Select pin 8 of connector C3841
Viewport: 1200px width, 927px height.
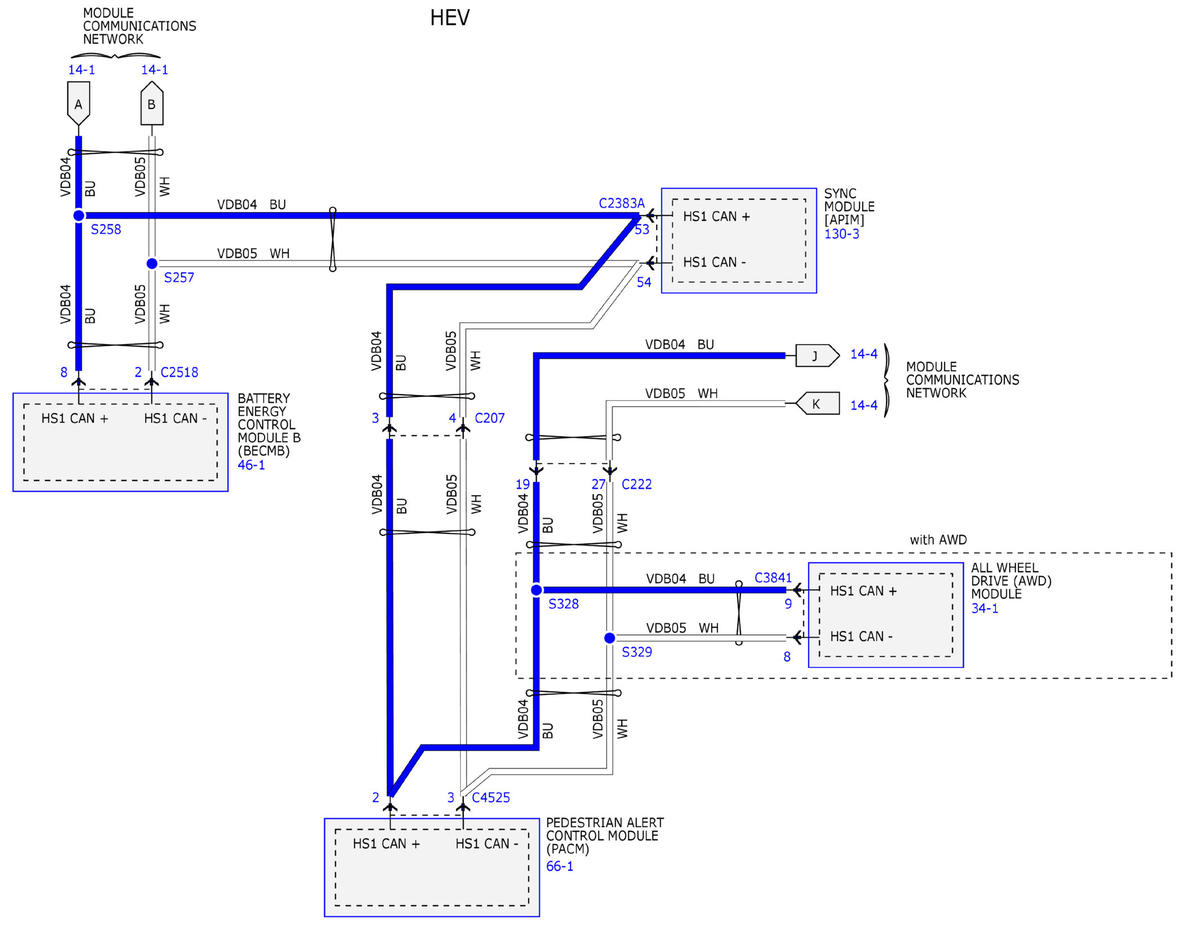point(787,657)
